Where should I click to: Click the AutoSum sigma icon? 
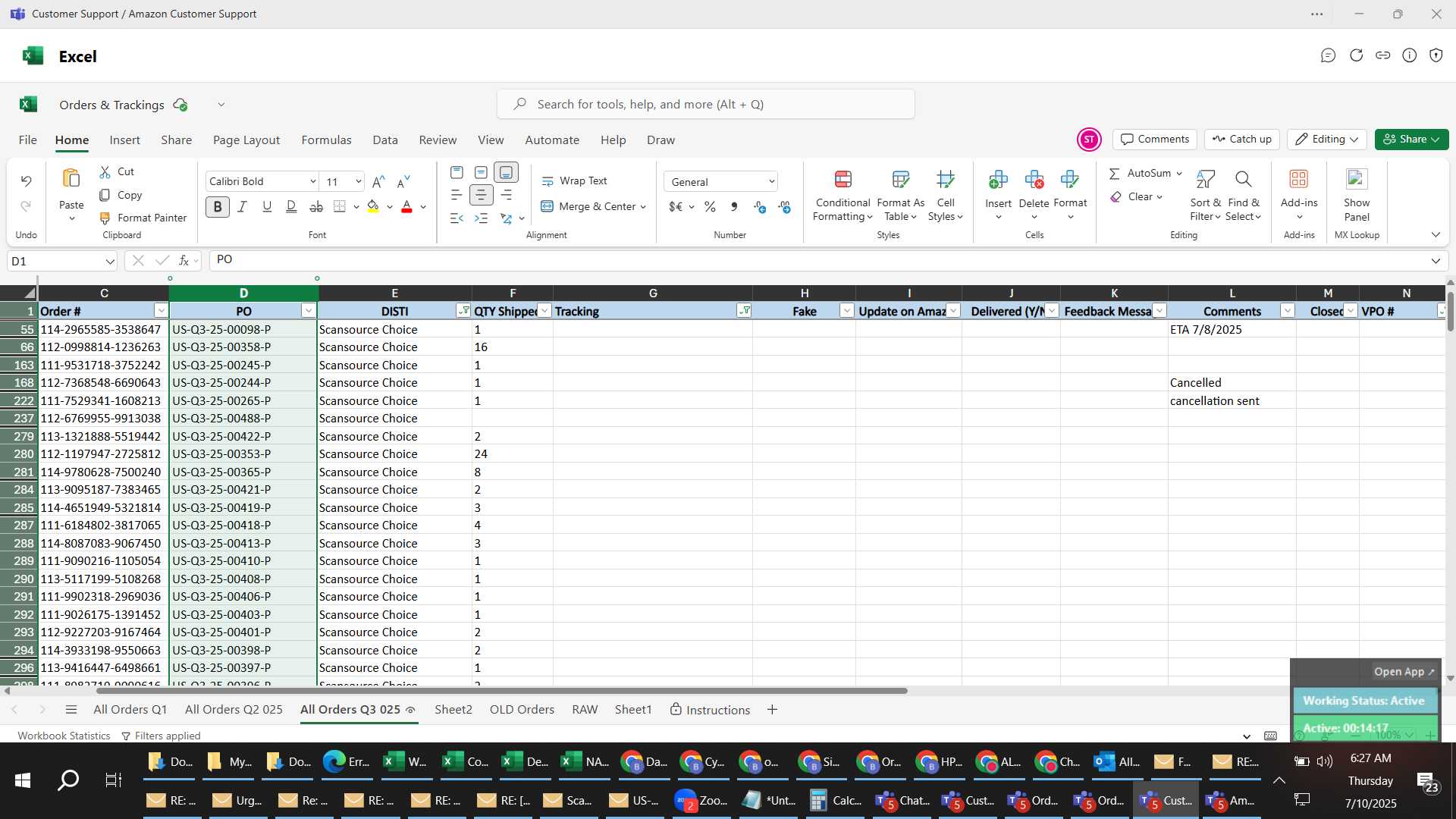tap(1115, 174)
